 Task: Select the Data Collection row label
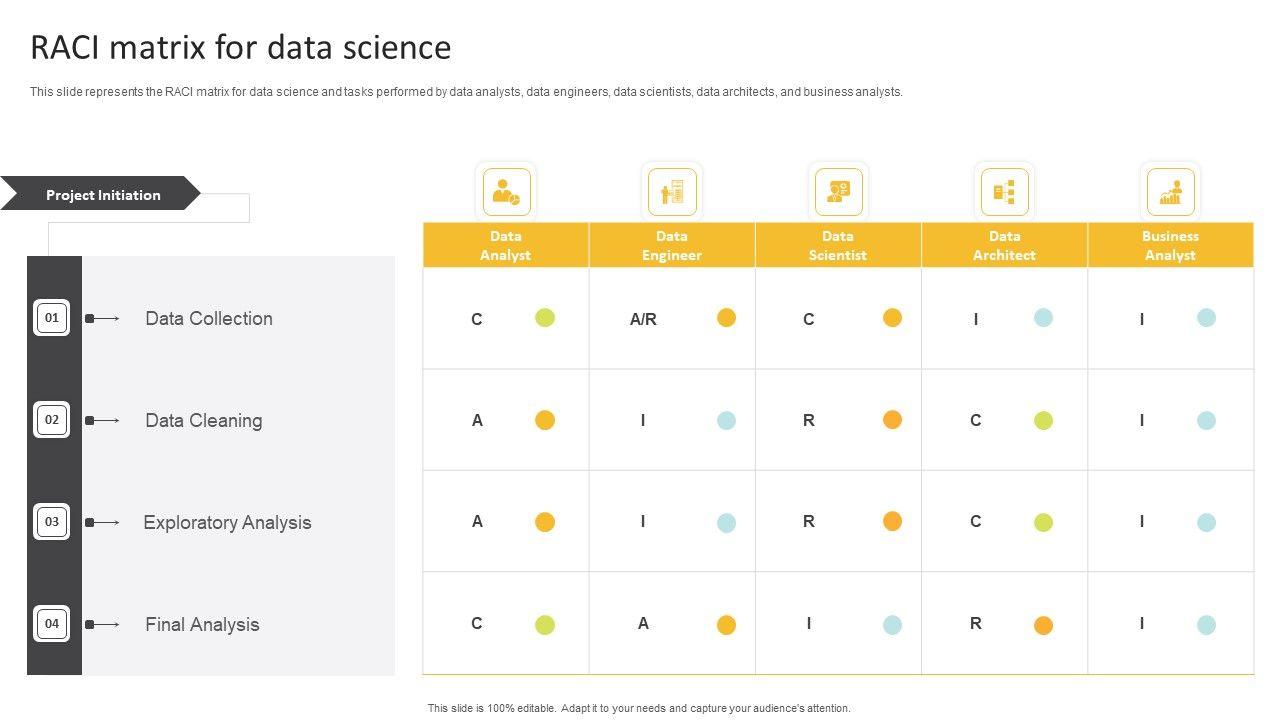tap(208, 318)
